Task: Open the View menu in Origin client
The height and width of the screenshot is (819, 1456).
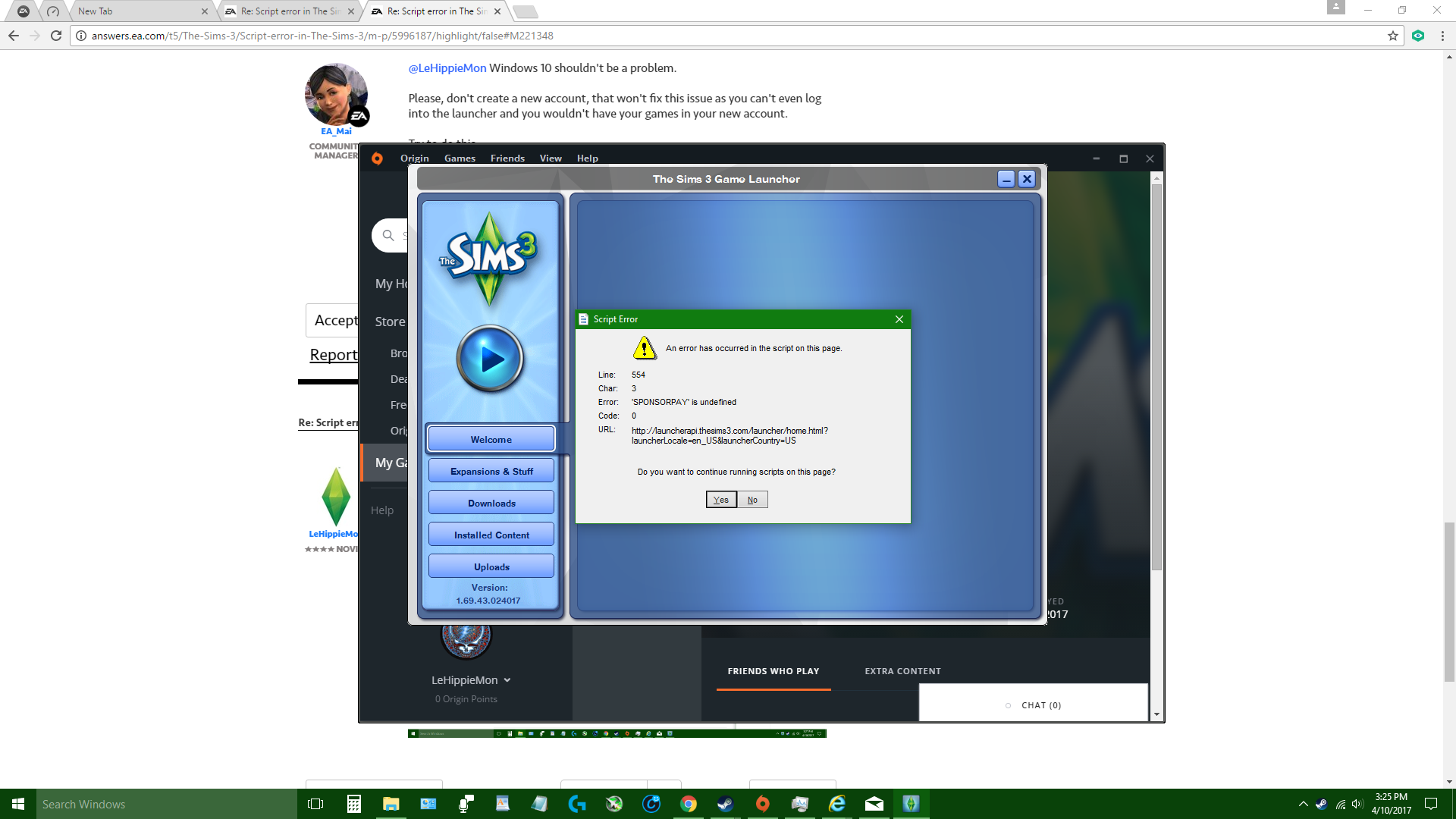Action: pos(551,158)
